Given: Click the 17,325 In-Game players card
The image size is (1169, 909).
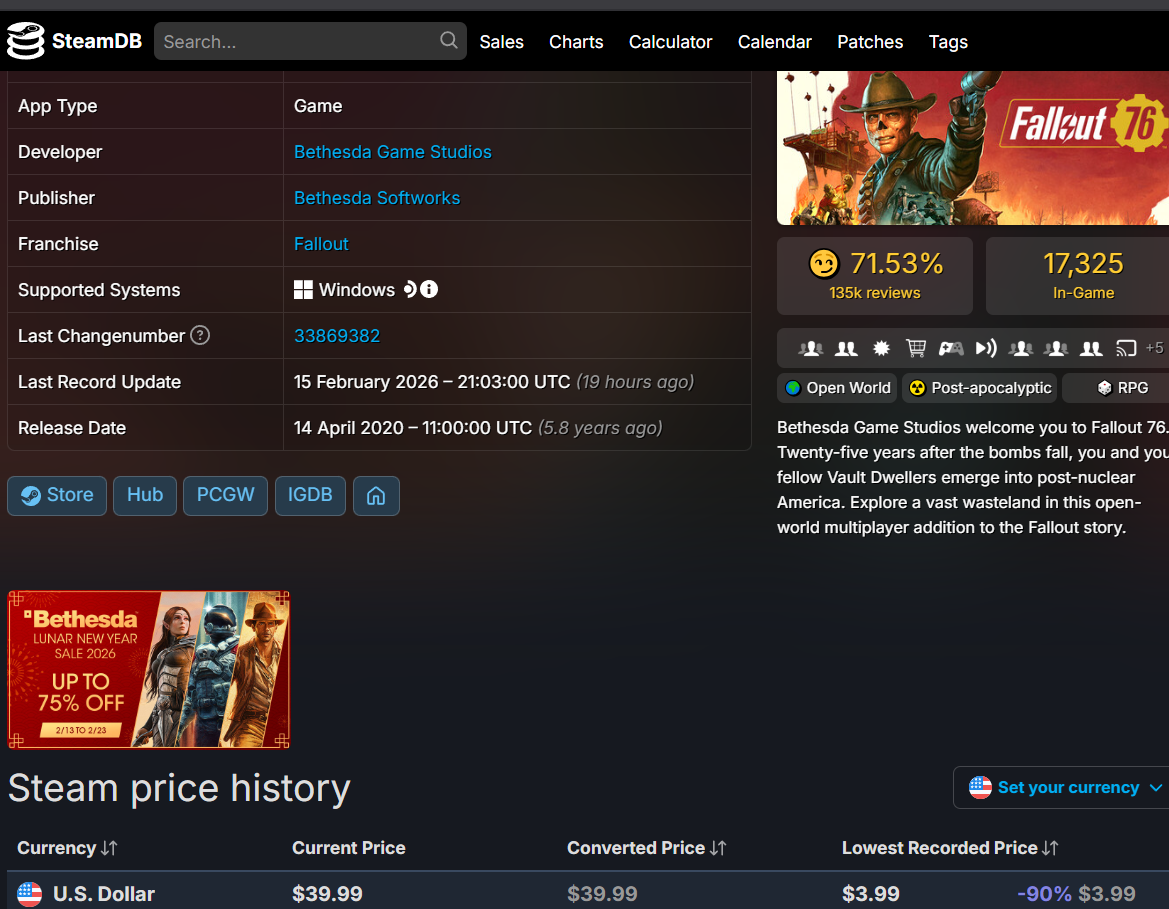Looking at the screenshot, I should pos(1077,276).
